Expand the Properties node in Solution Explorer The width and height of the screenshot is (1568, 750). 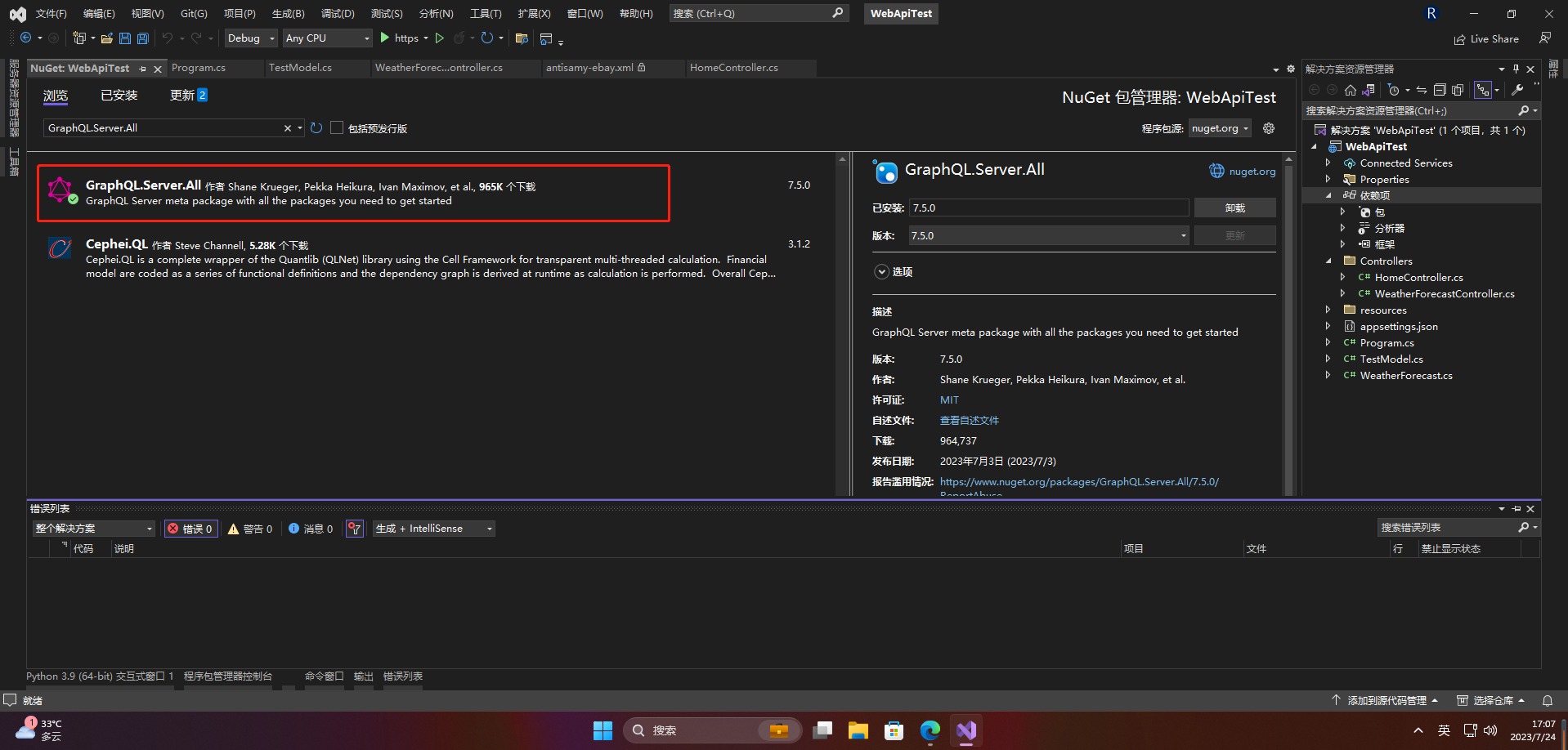tap(1328, 180)
